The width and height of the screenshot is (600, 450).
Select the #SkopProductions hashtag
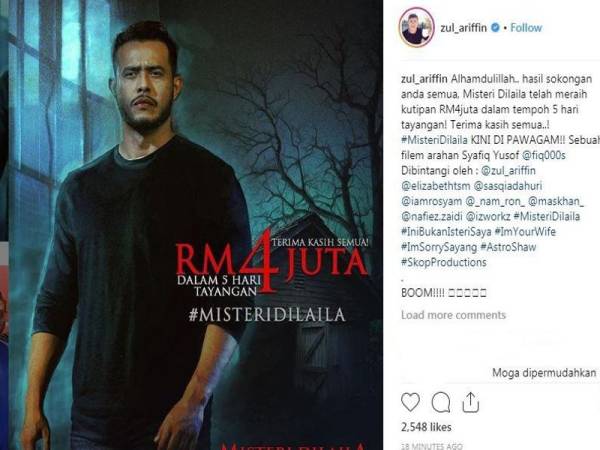(x=443, y=262)
